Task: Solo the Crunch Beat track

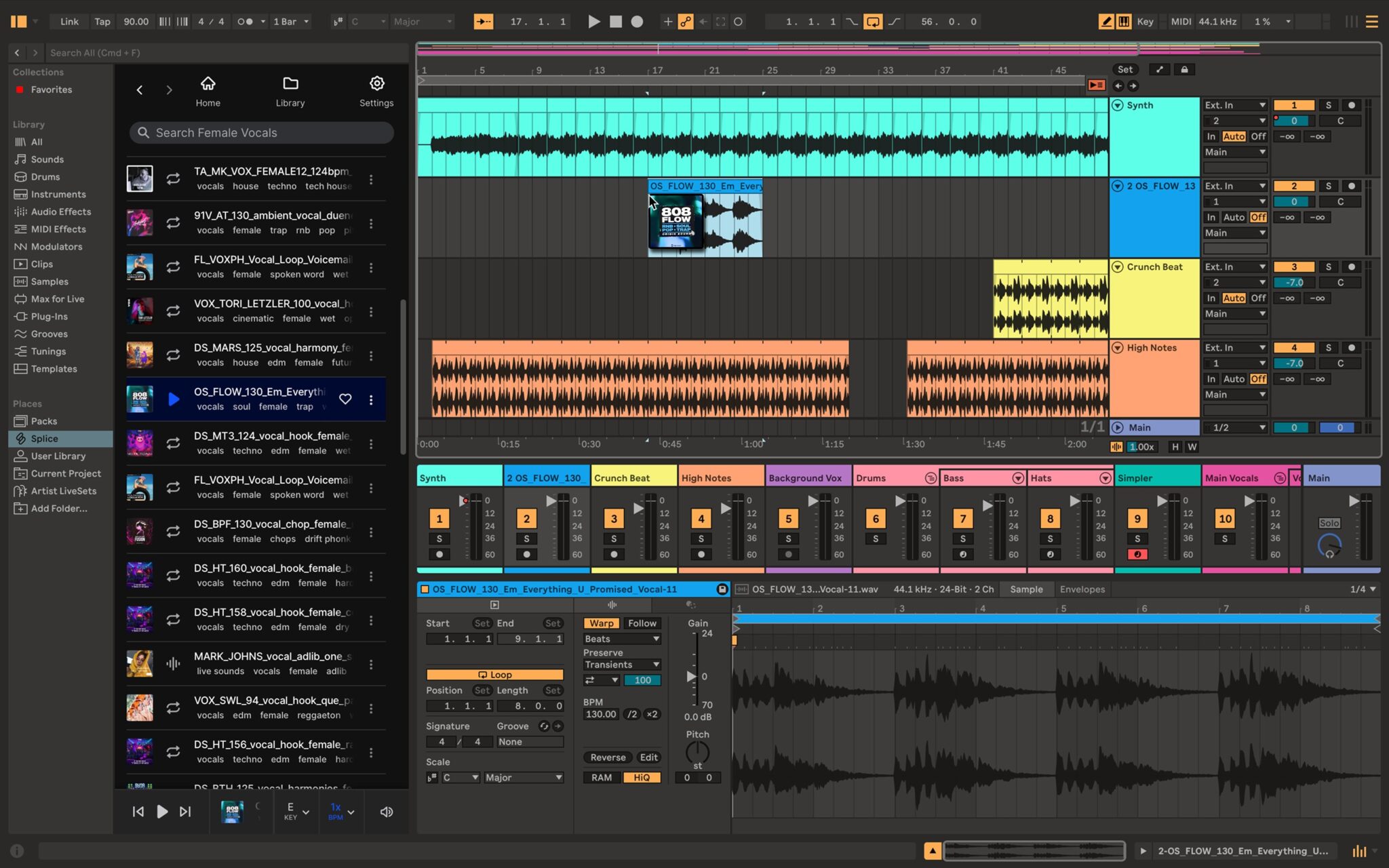Action: click(613, 538)
